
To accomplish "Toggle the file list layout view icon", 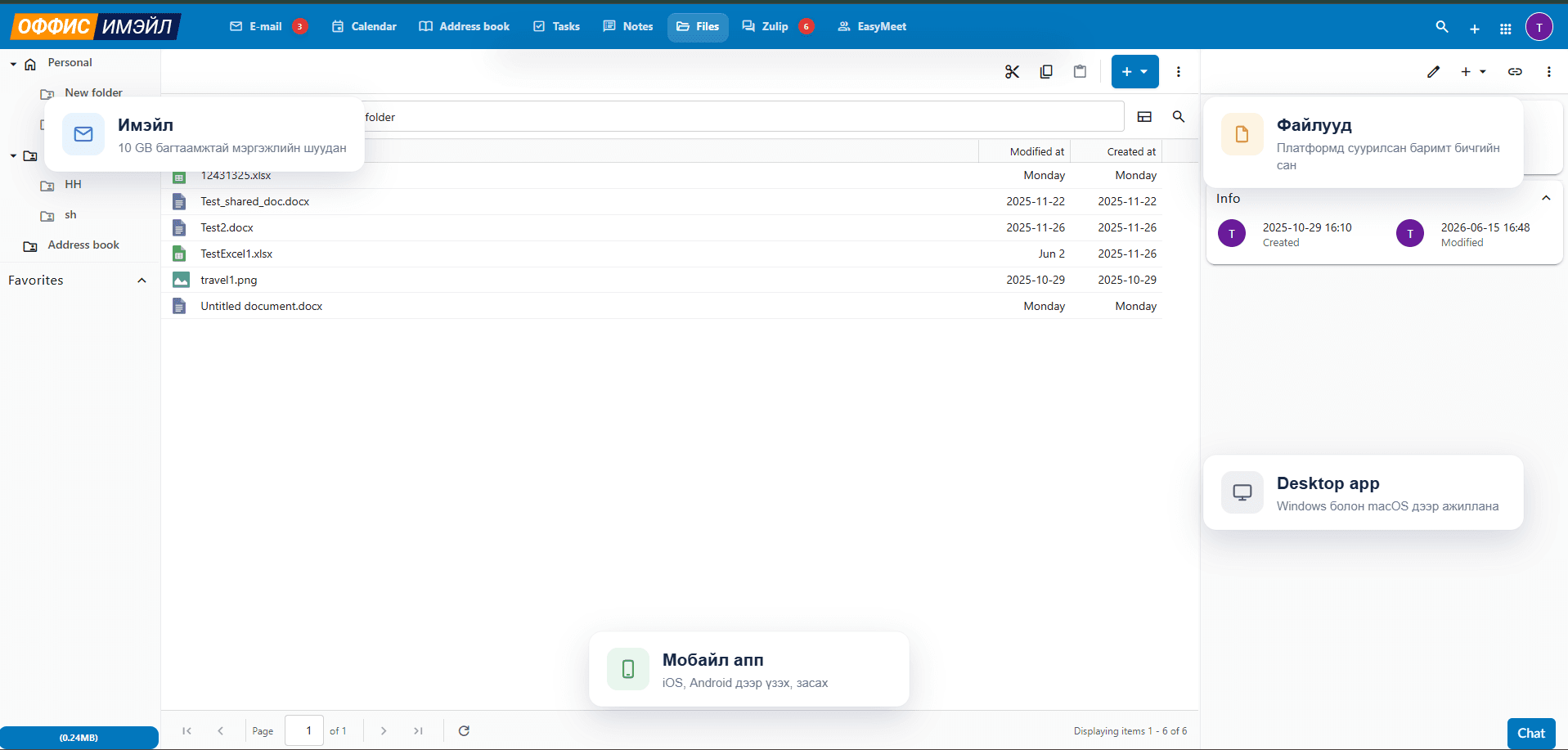I will point(1144,117).
